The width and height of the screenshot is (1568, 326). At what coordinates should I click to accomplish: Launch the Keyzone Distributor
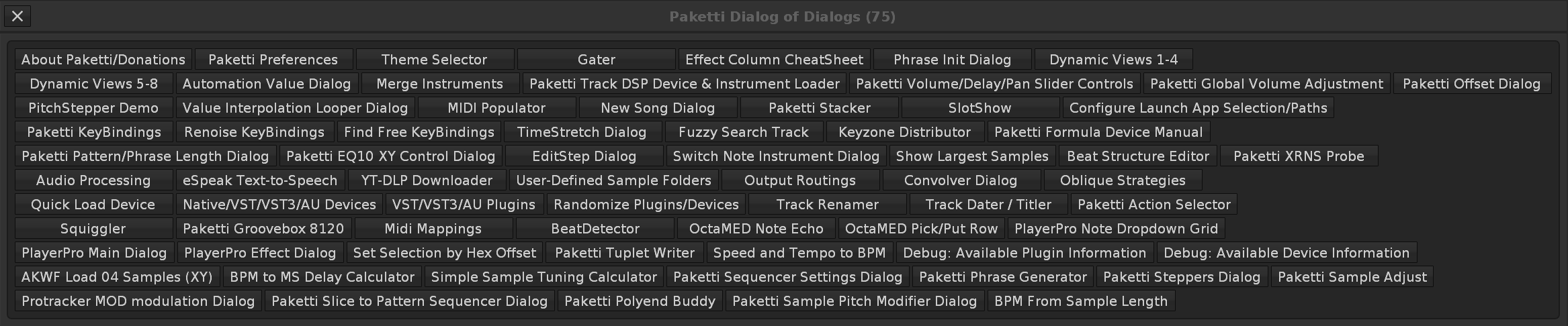coord(904,132)
